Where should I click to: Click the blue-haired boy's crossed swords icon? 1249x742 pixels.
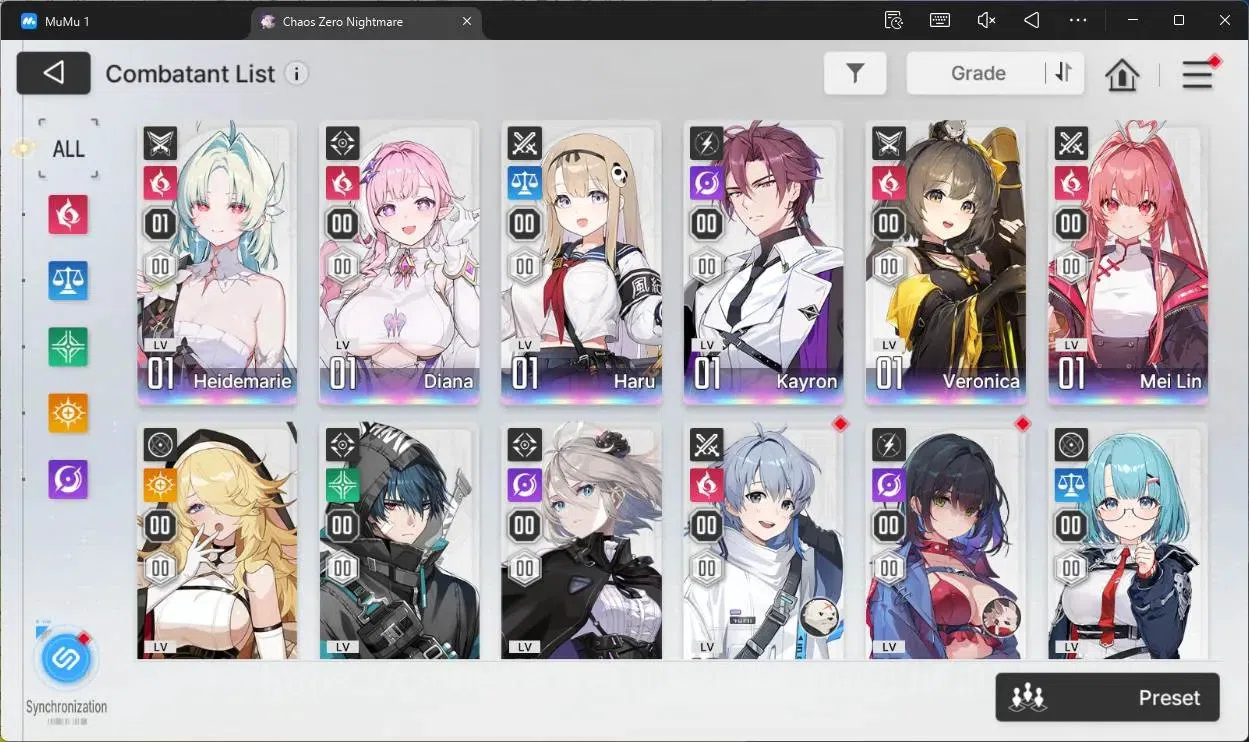[x=707, y=446]
